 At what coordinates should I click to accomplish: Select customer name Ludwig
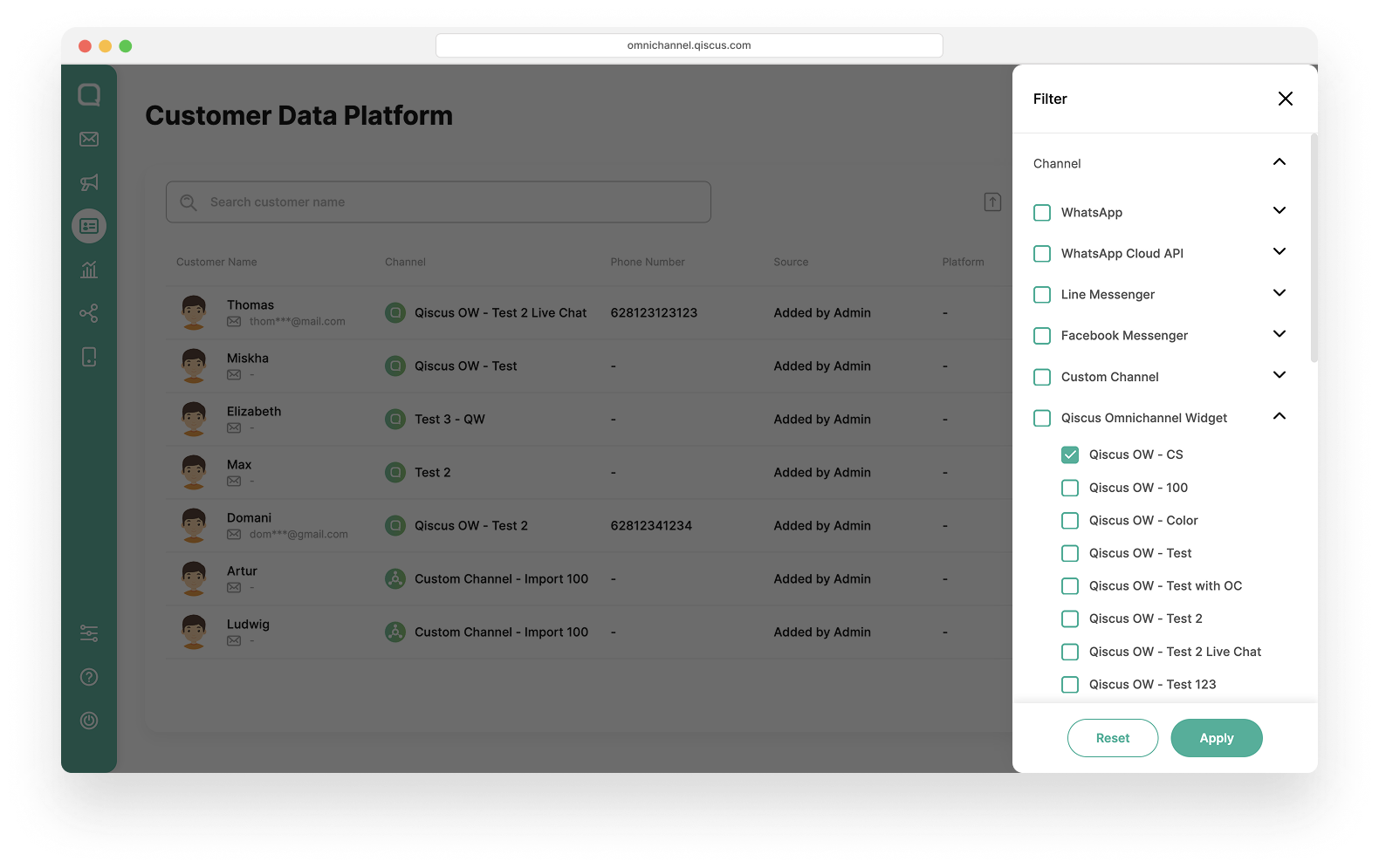tap(248, 624)
